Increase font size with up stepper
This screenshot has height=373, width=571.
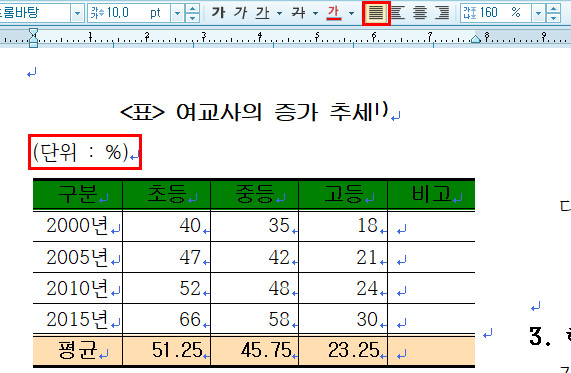tap(192, 9)
